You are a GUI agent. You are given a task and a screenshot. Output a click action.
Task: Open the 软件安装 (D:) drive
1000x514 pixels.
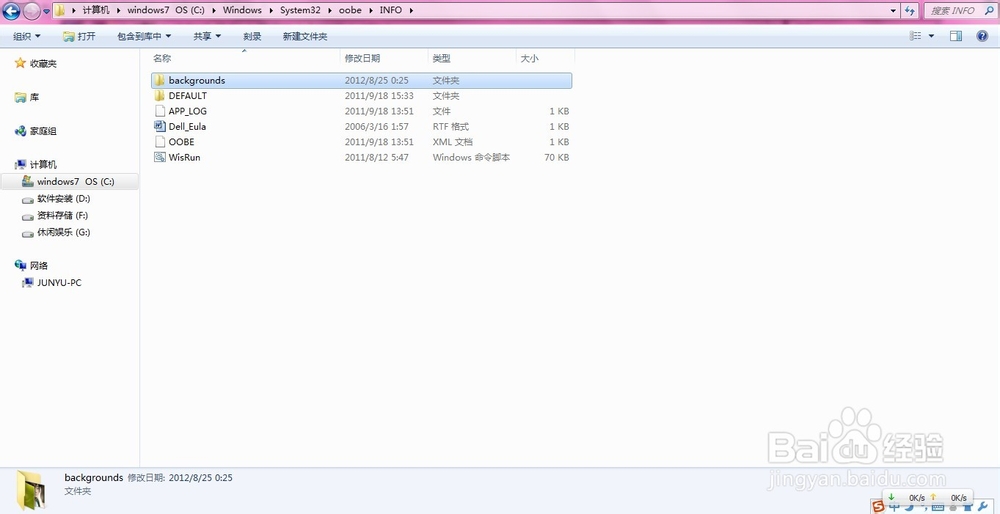[63, 199]
